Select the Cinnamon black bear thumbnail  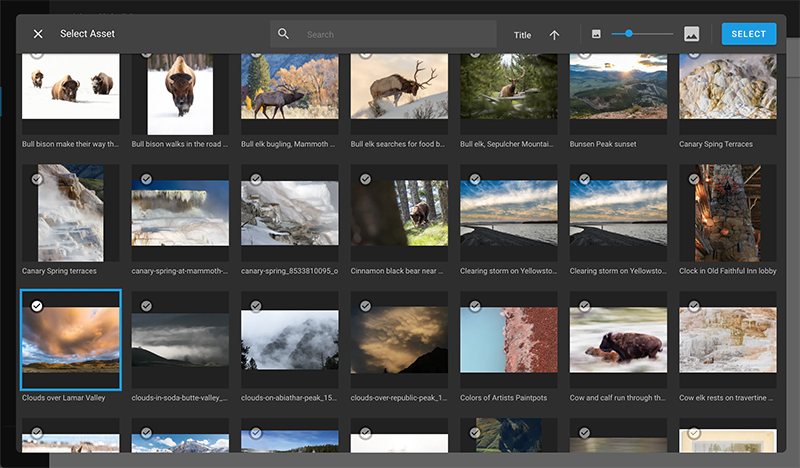(399, 213)
